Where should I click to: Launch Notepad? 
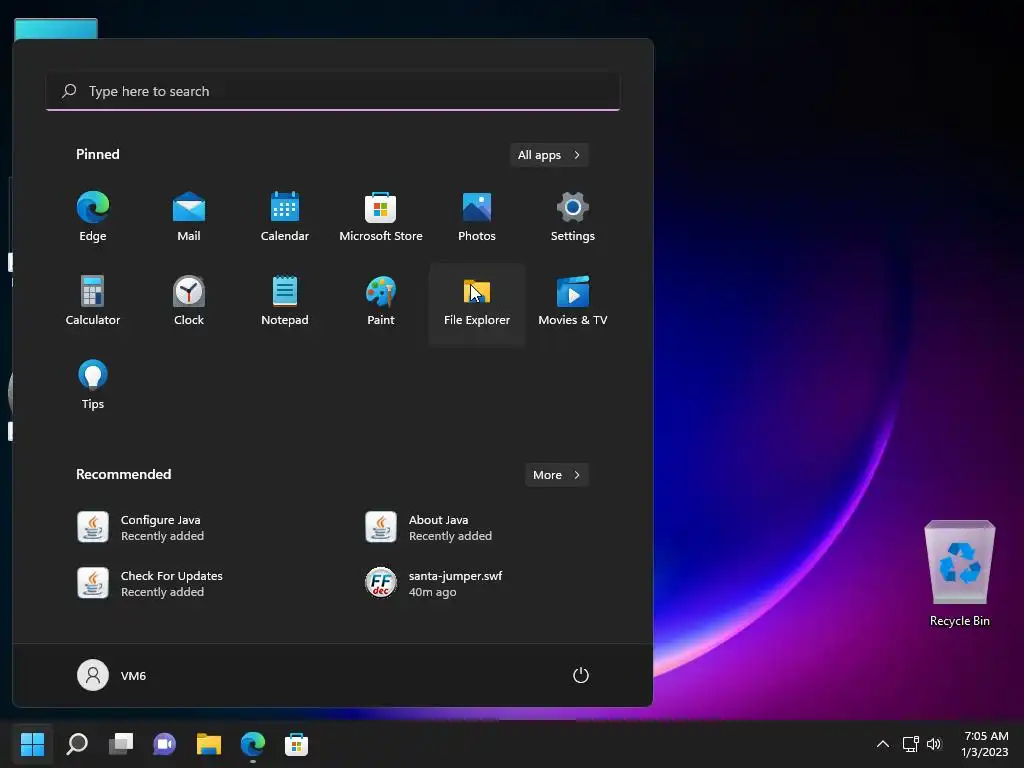[x=285, y=302]
